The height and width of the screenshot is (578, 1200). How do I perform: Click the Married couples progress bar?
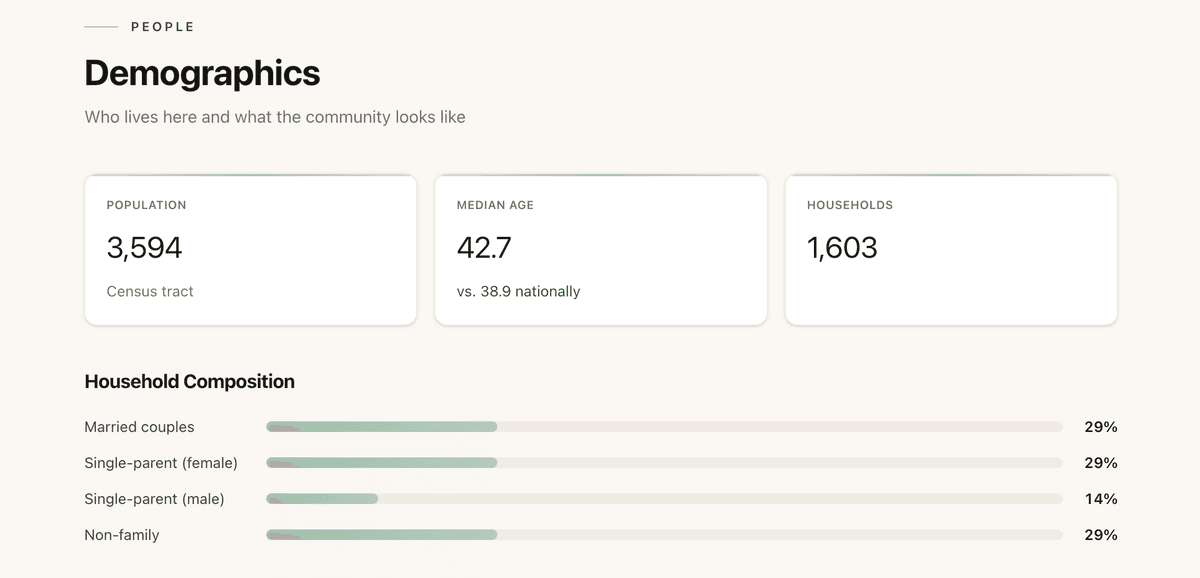663,427
